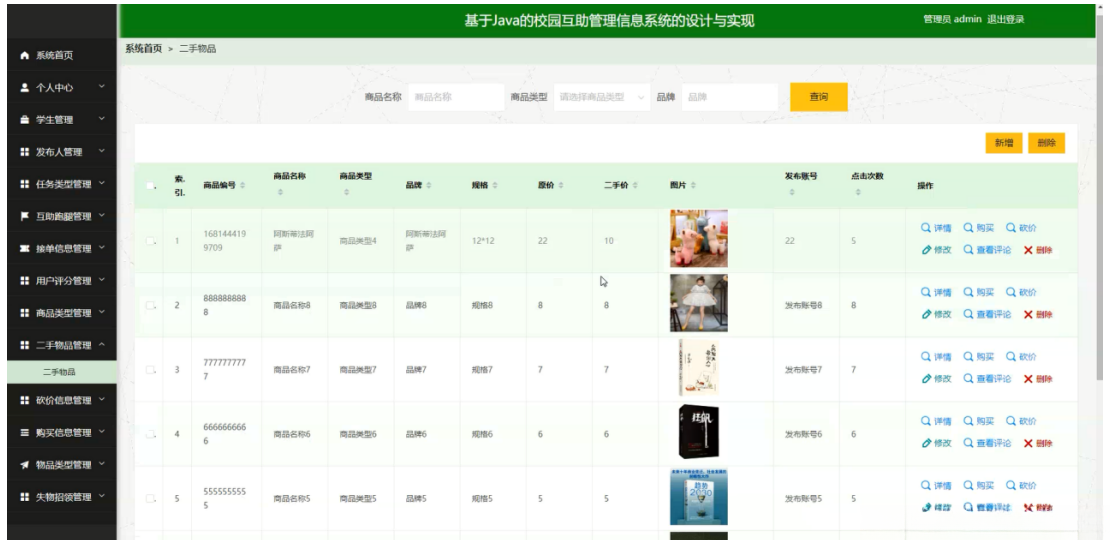Click the grid icon beside 任务类型管理

tap(25, 184)
